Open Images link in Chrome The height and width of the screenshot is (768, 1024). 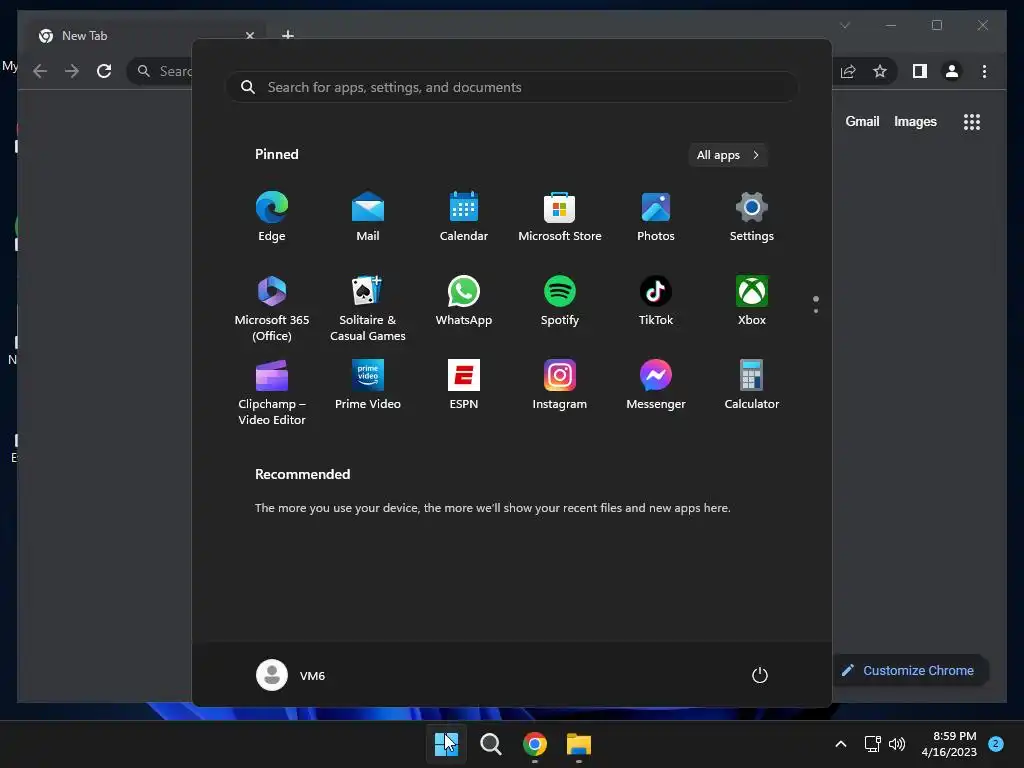(915, 121)
